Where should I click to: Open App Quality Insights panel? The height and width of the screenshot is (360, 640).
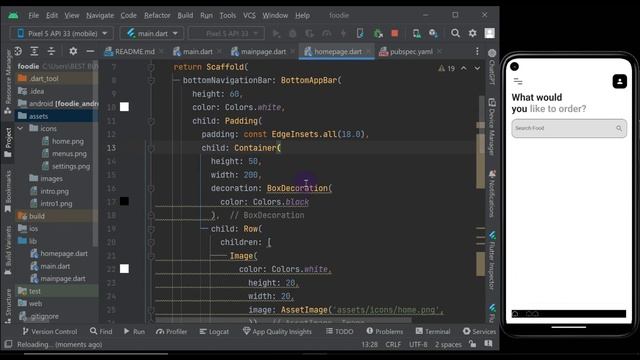[277, 331]
